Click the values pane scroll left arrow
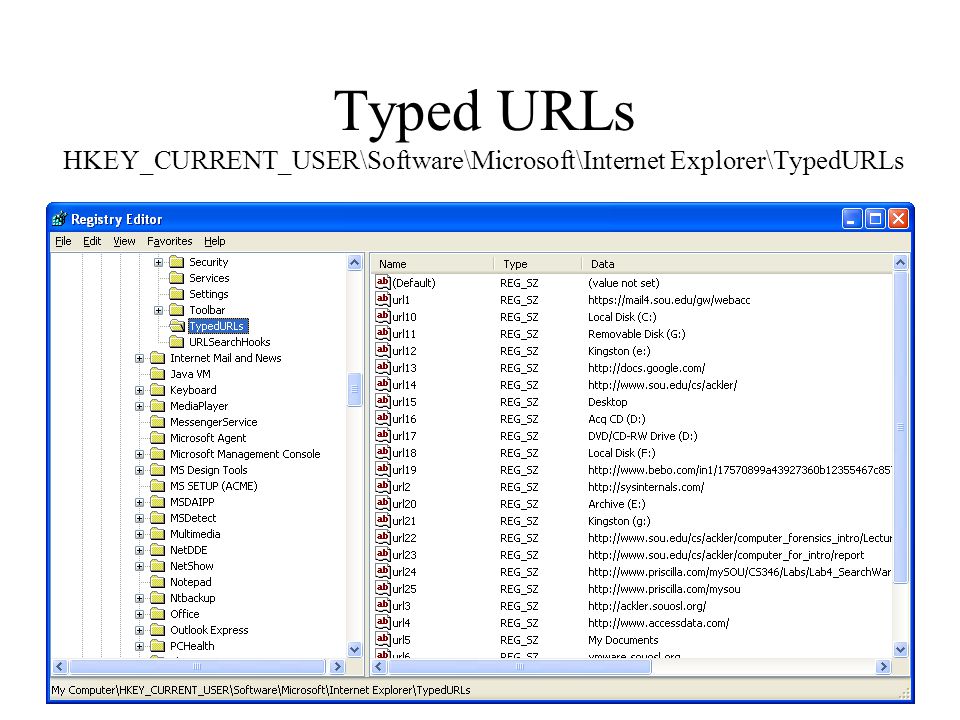The image size is (960, 720). [x=378, y=667]
